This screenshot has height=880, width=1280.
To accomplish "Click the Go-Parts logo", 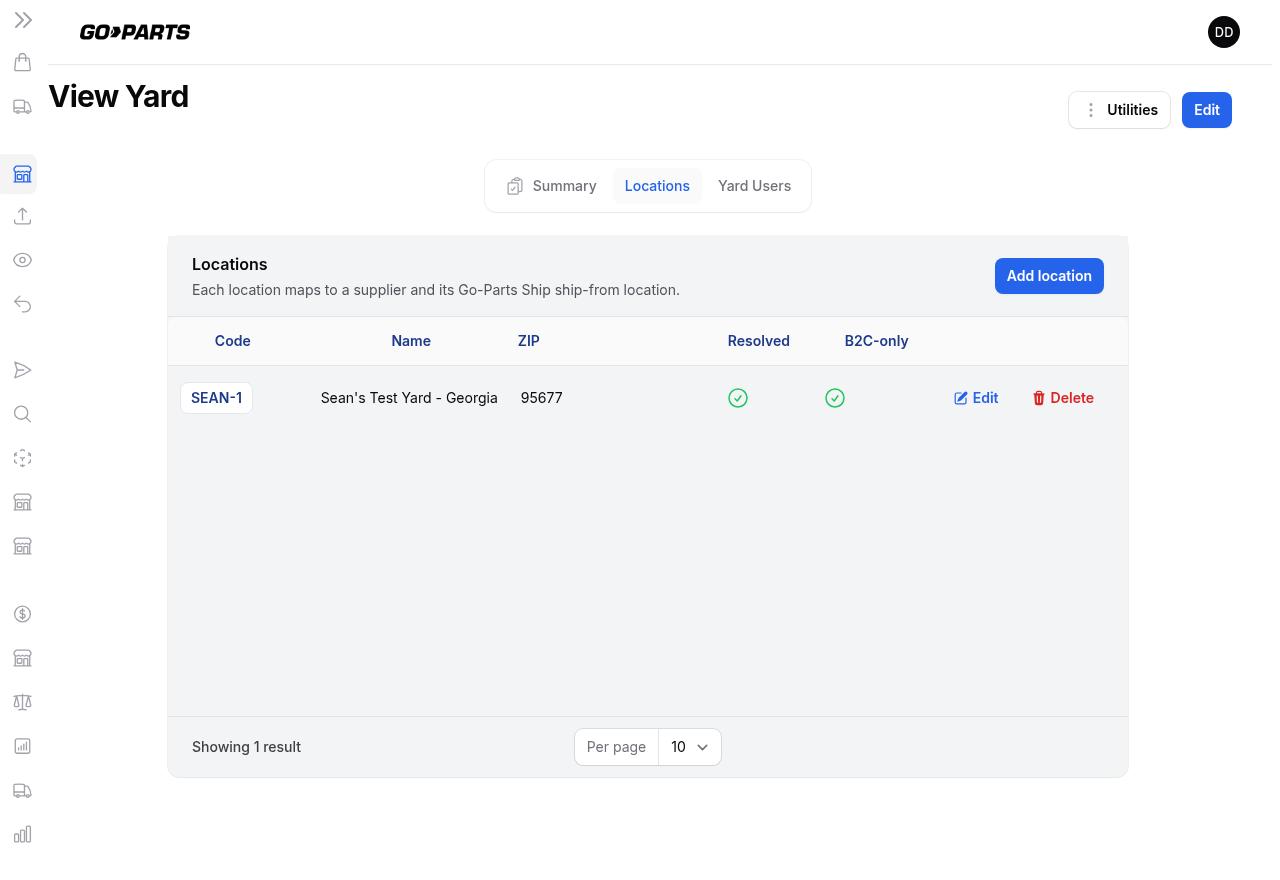I will (x=135, y=32).
